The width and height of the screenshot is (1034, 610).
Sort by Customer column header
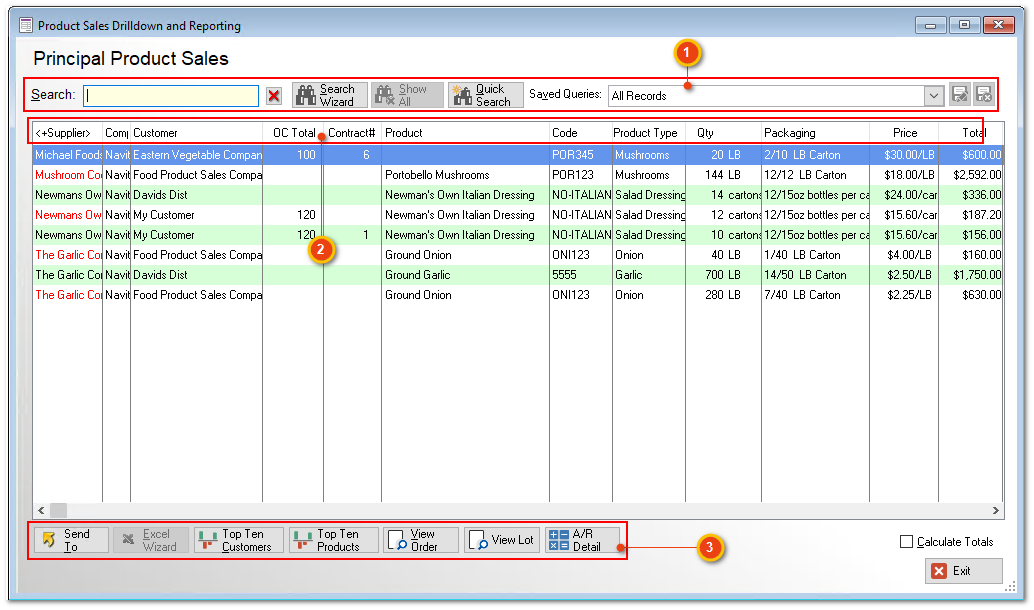(197, 133)
